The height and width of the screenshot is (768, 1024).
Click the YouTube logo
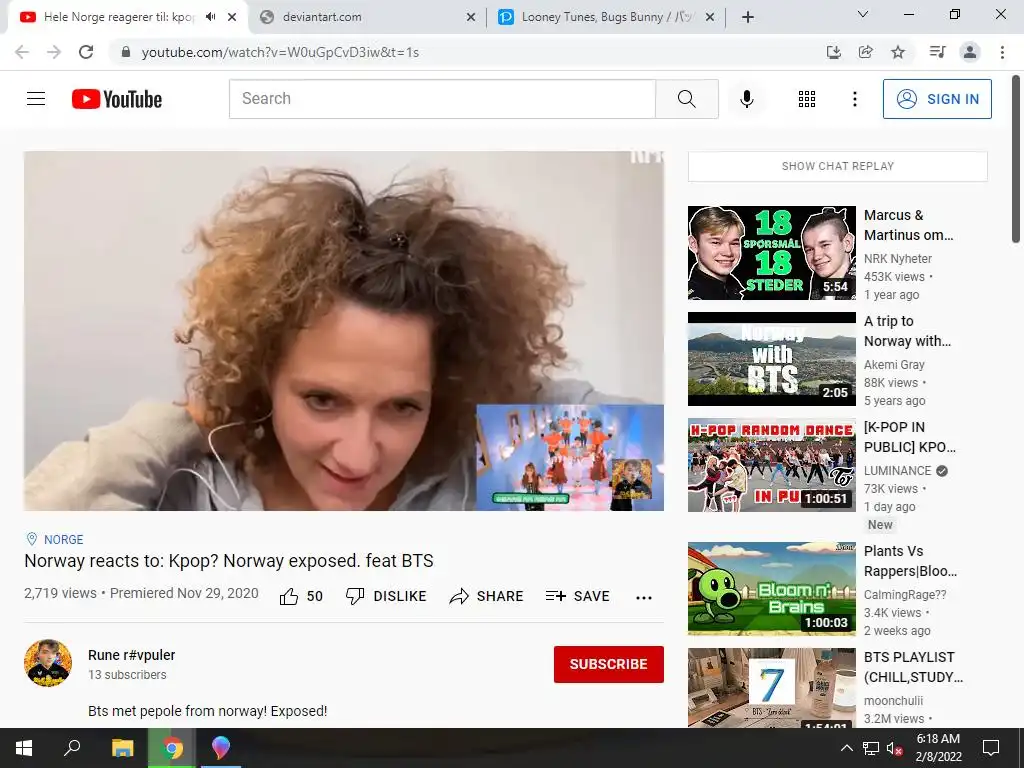point(117,99)
